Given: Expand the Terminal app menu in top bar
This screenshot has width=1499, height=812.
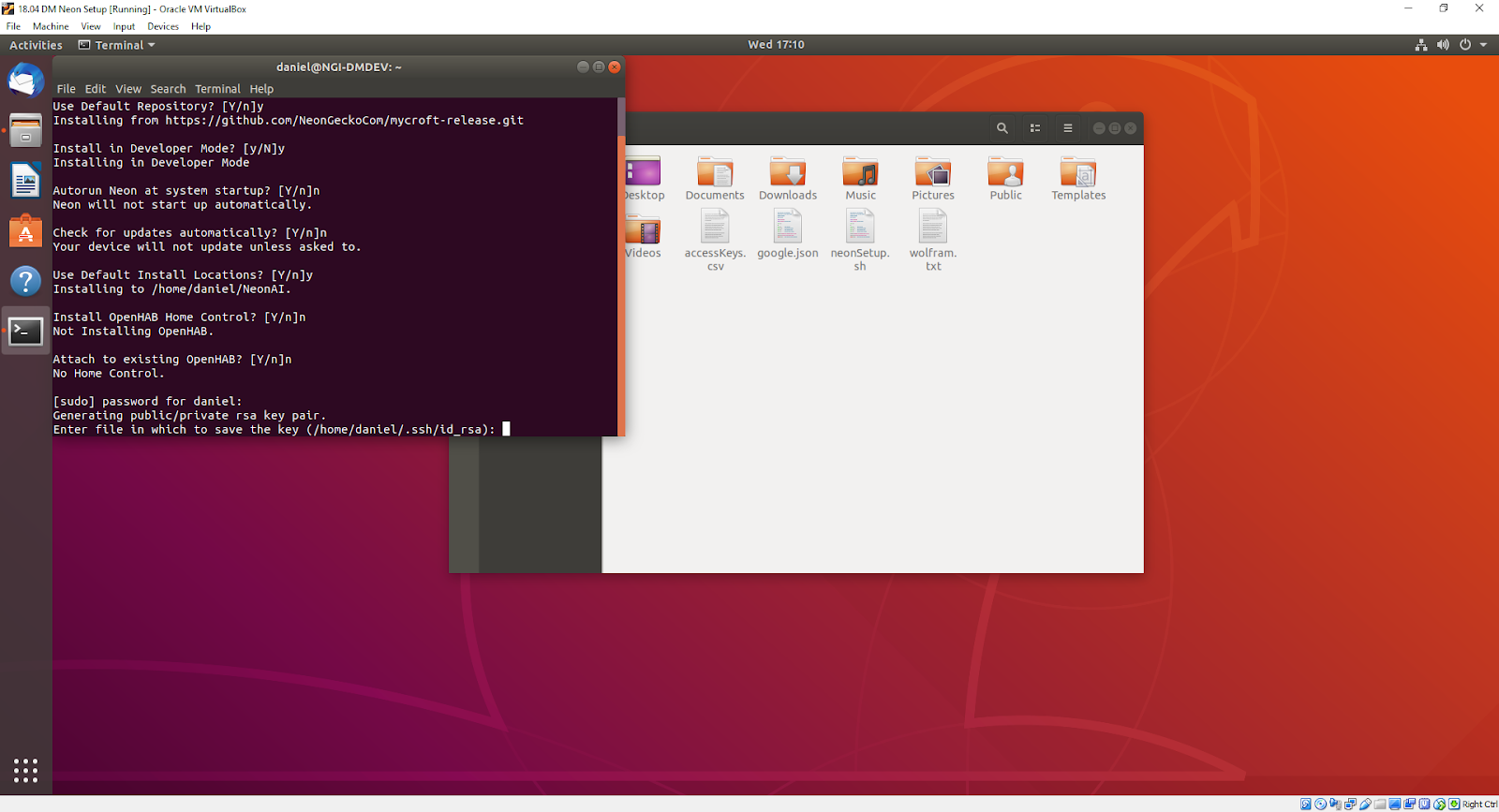Looking at the screenshot, I should click(117, 45).
